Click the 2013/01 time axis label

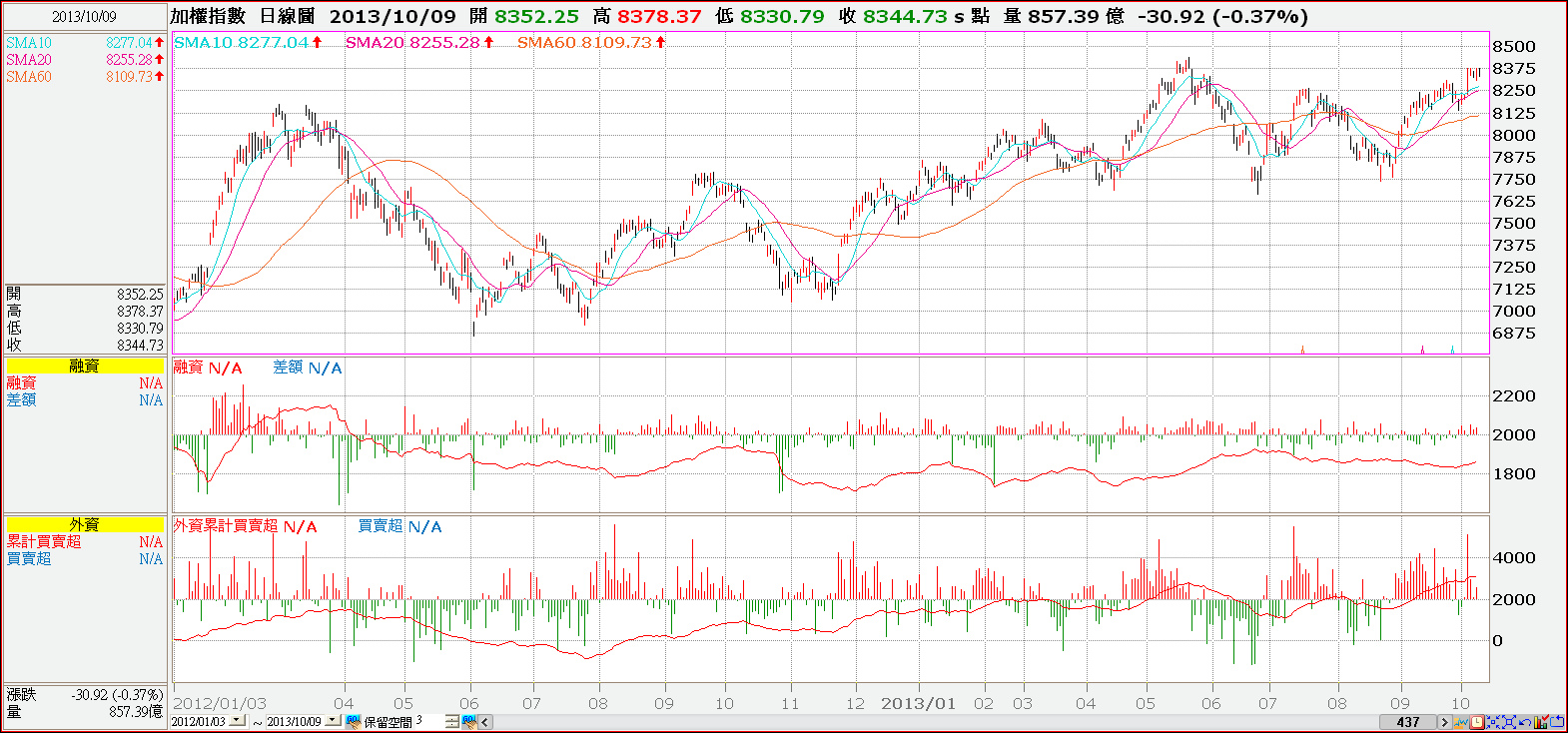[918, 703]
